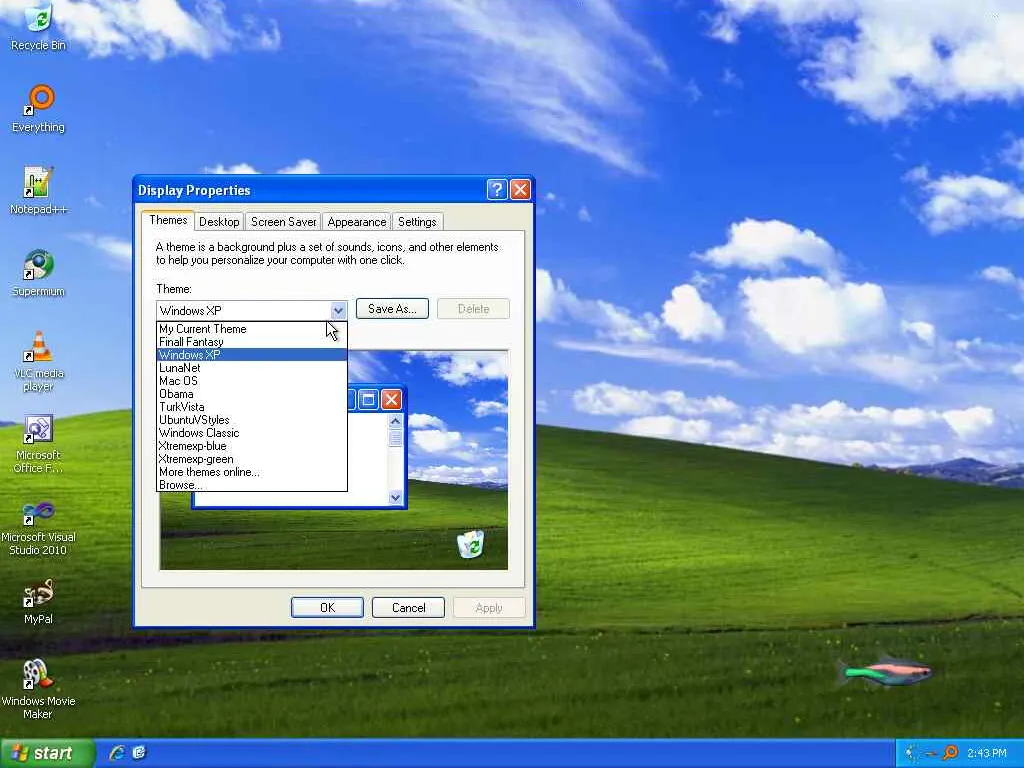Choose My Current Theme from the list
This screenshot has width=1024, height=768.
click(252, 328)
